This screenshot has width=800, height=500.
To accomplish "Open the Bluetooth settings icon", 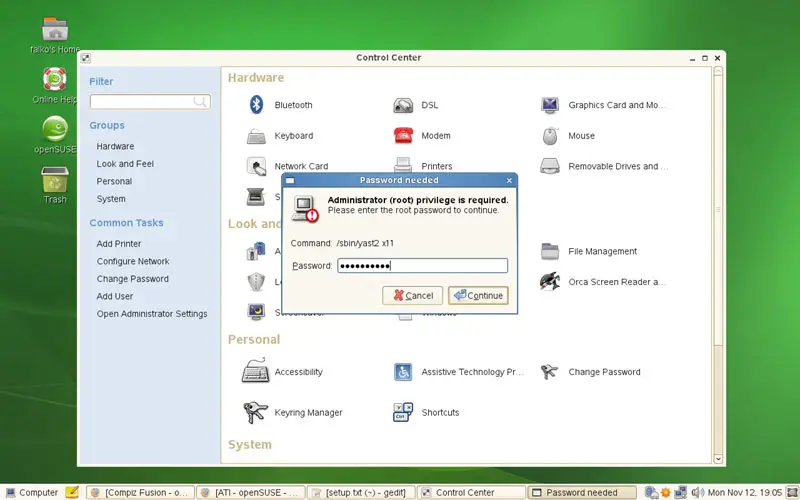I will [x=256, y=105].
